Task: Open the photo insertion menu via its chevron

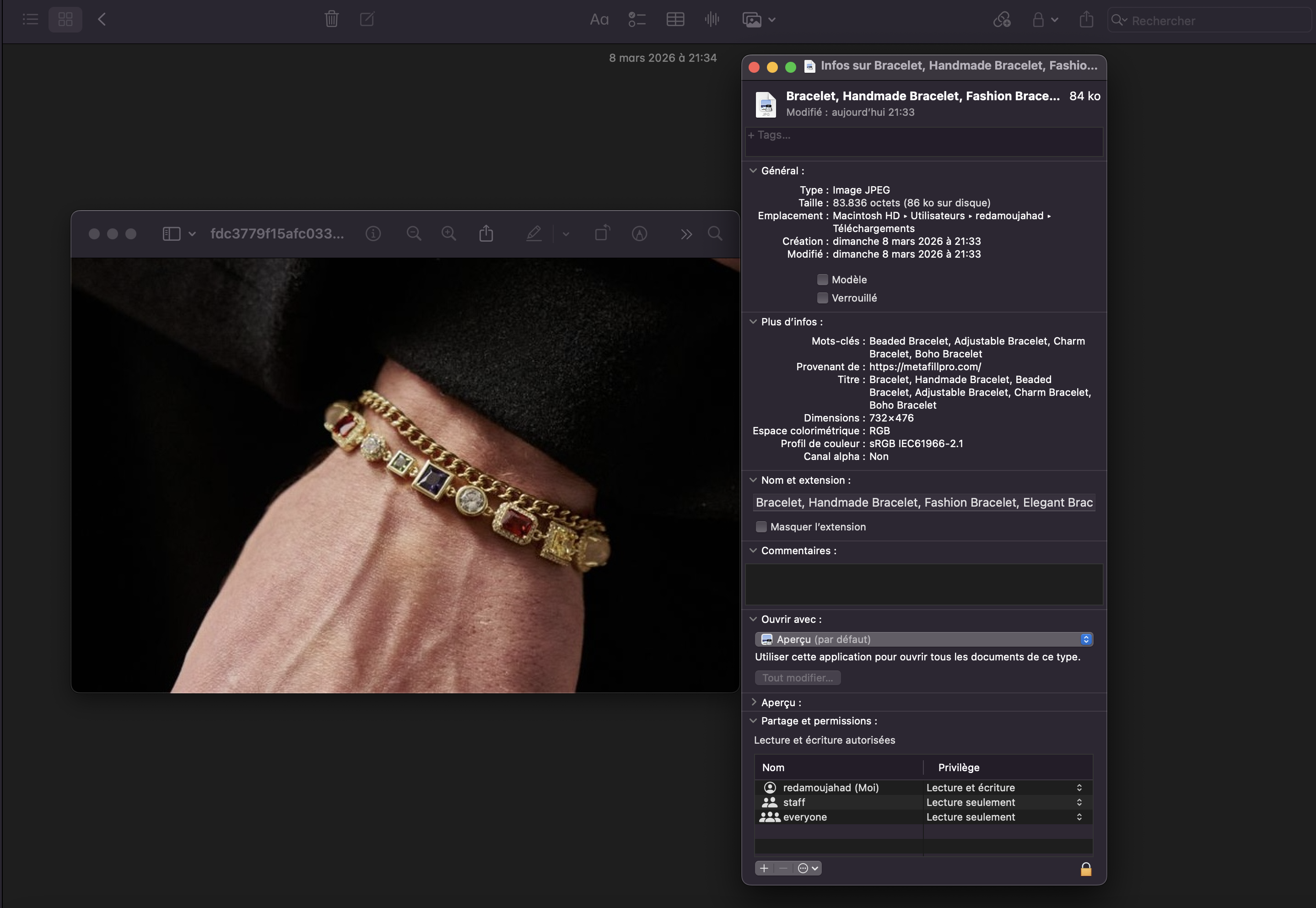Action: [x=772, y=20]
